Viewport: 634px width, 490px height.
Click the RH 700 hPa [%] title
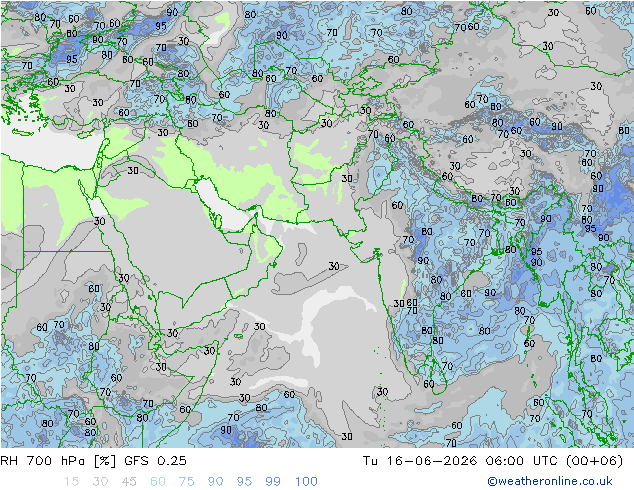[58, 461]
